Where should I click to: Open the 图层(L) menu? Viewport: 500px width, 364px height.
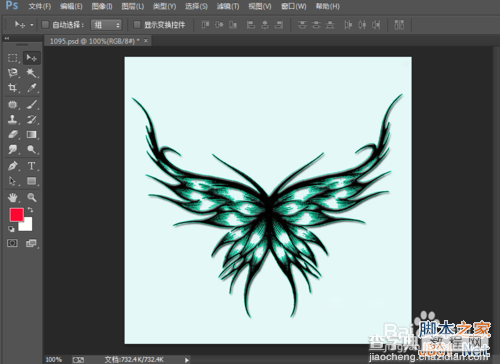(x=133, y=6)
